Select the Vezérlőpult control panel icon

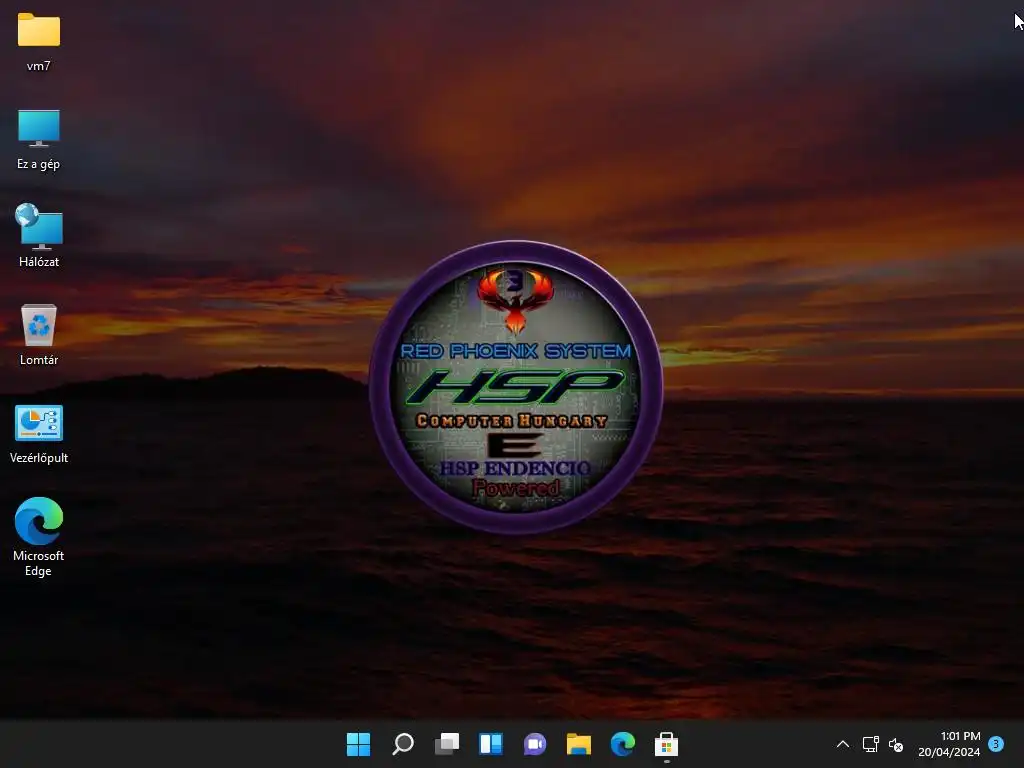(x=39, y=434)
